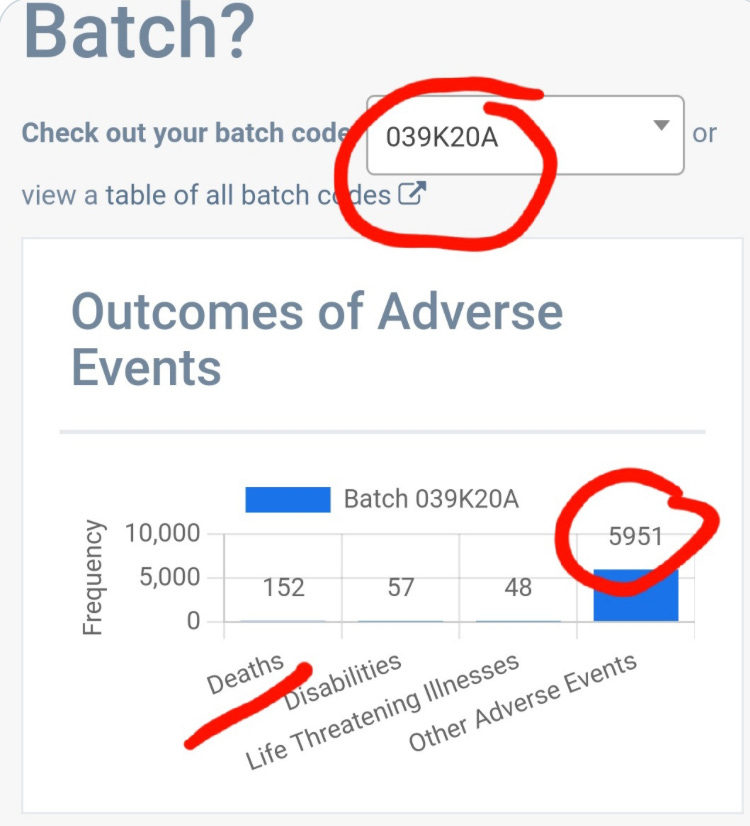This screenshot has width=750, height=826.
Task: Click the 'Outcomes of Adverse Events' heading
Action: pos(316,340)
